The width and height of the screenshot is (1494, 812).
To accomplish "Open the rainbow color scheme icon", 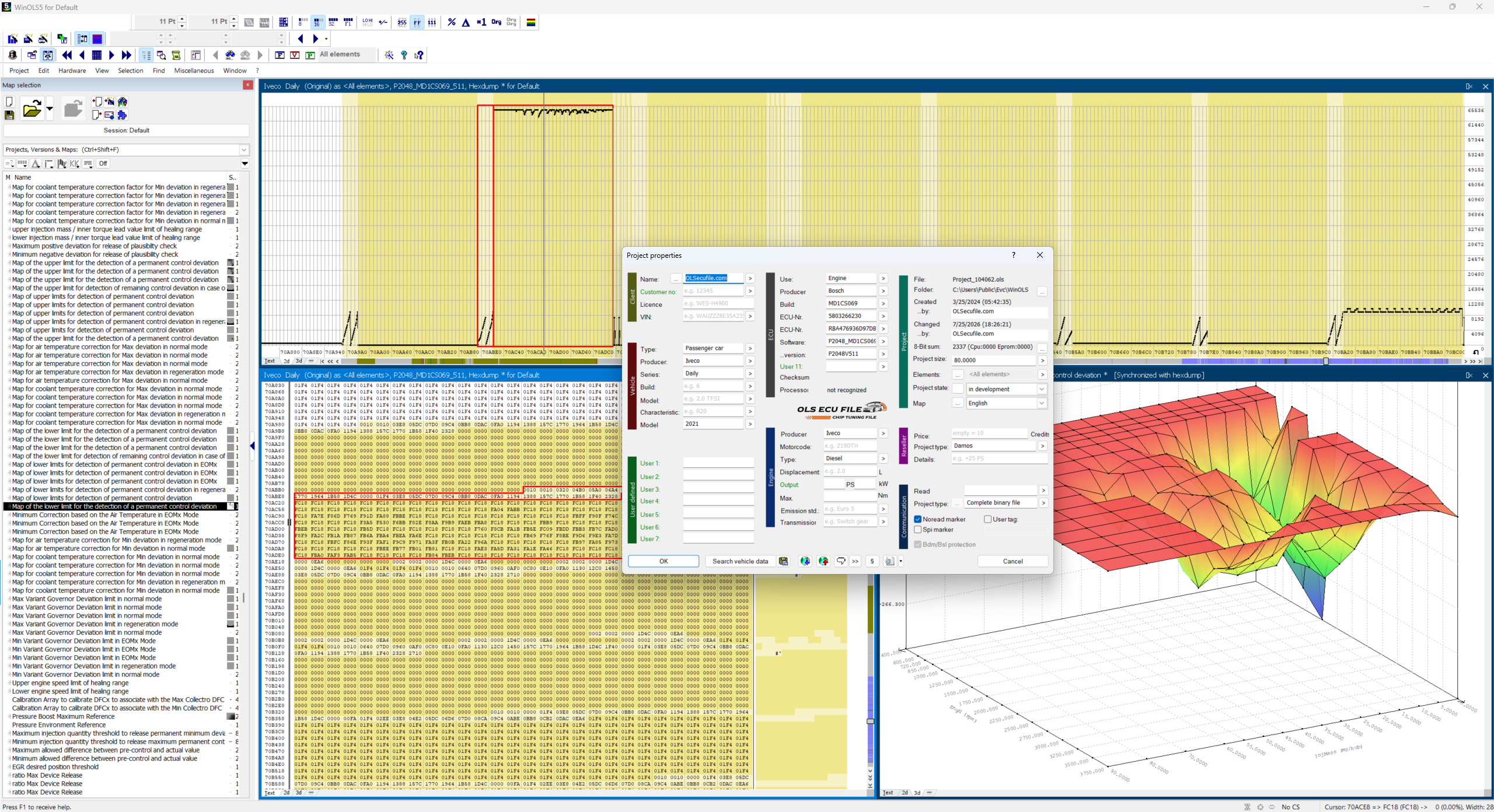I will coord(531,22).
